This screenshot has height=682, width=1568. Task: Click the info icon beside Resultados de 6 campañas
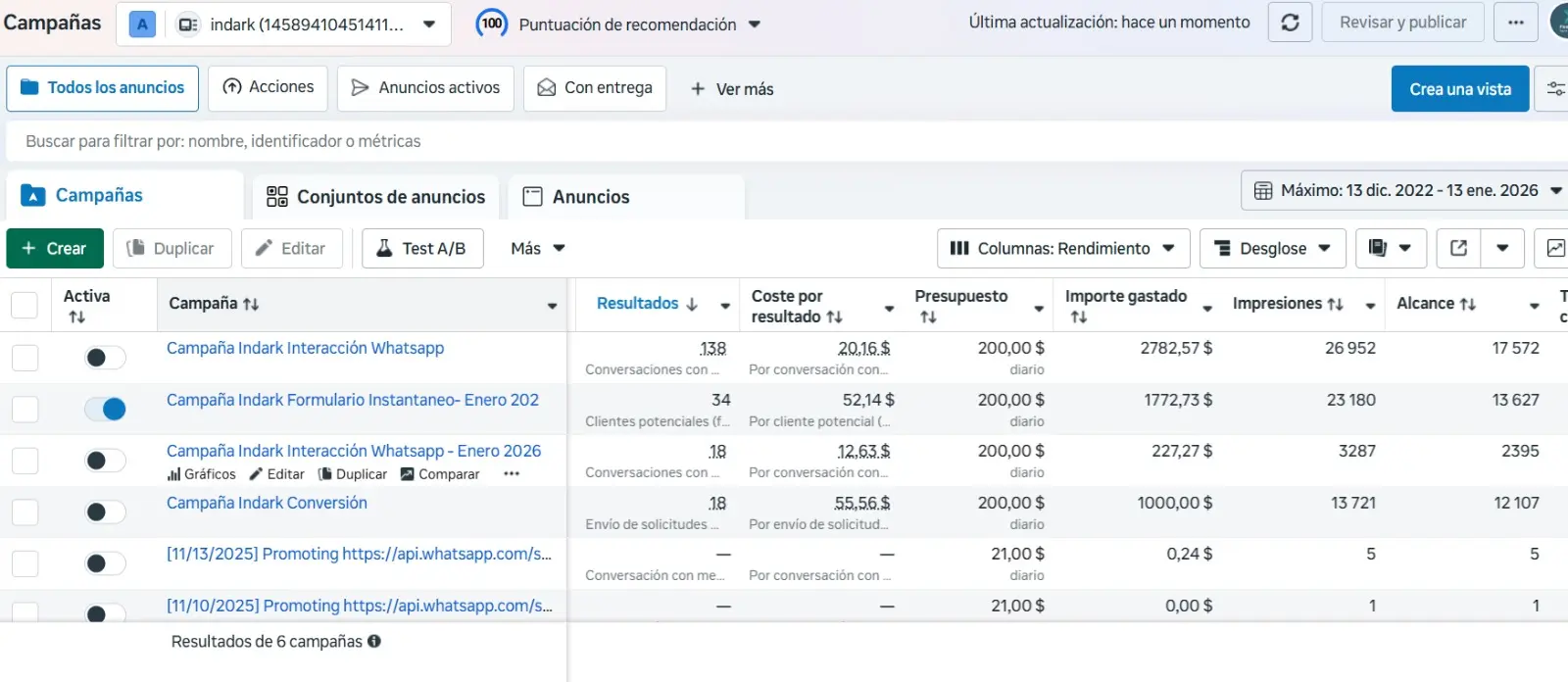(374, 641)
